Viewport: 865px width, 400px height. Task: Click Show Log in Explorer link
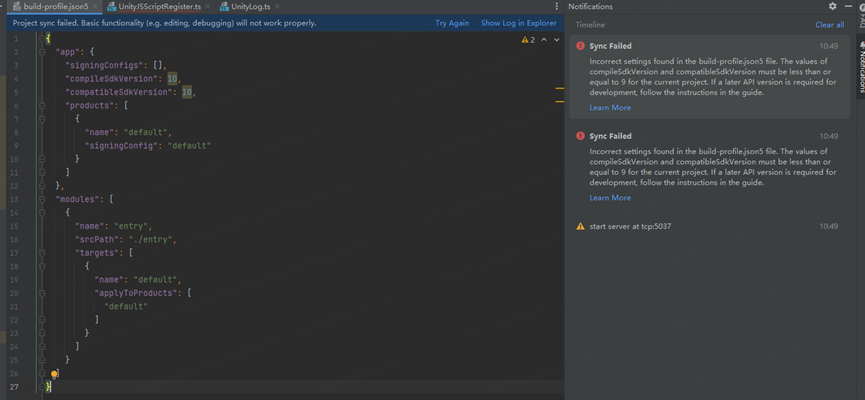pyautogui.click(x=518, y=23)
